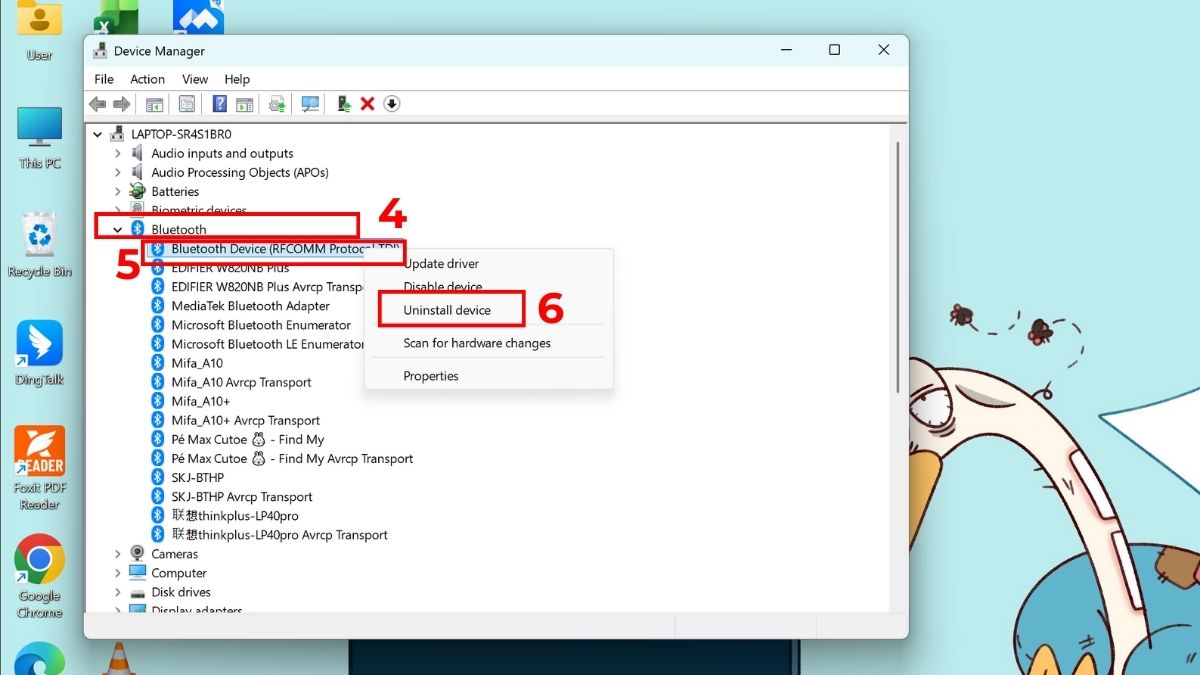Open the User folder desktop icon
This screenshot has width=1200, height=675.
click(40, 30)
